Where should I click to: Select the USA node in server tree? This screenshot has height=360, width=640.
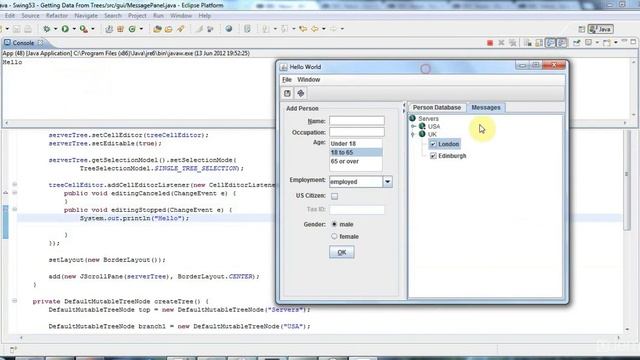pos(434,127)
